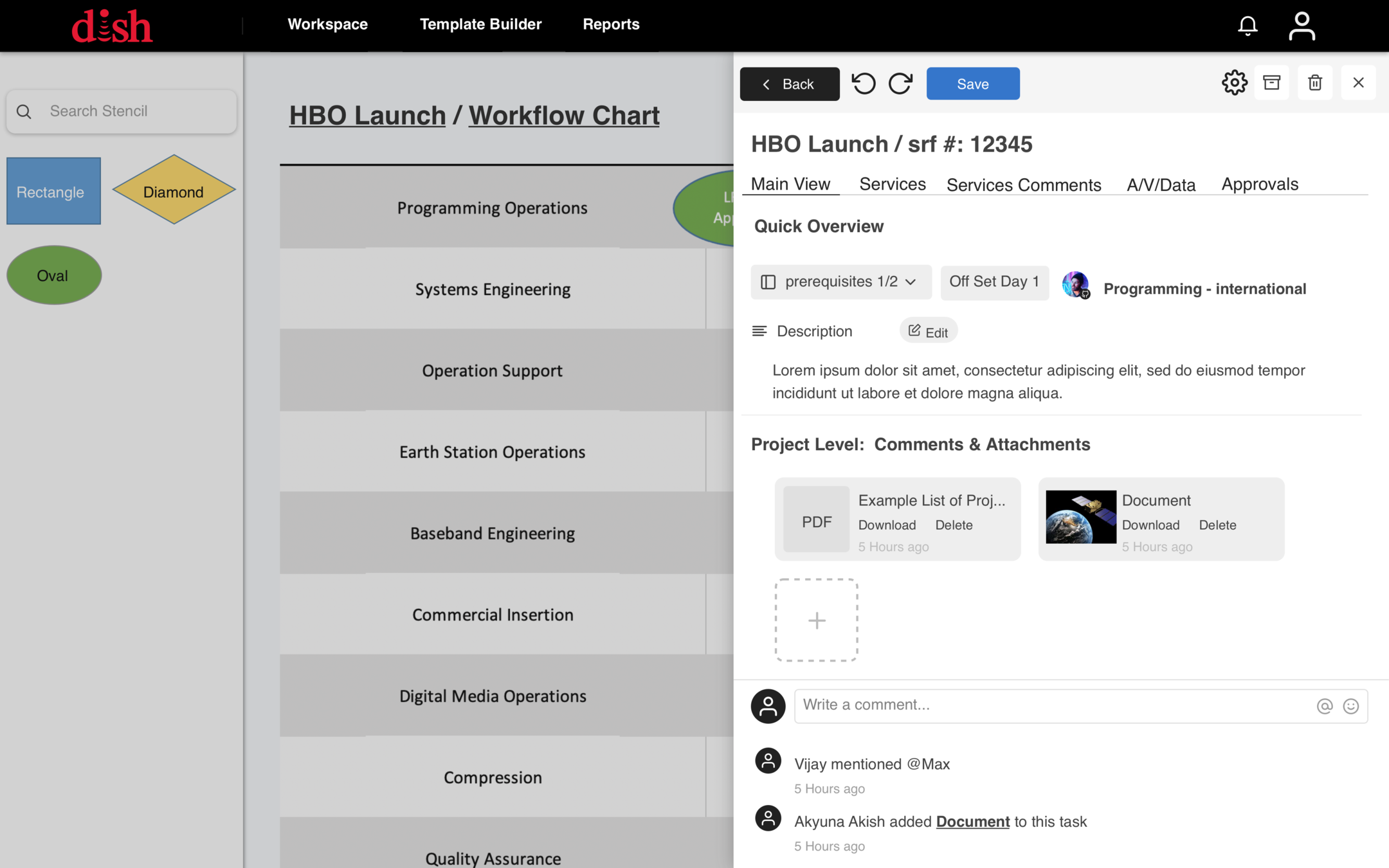Click the Edit description button
The height and width of the screenshot is (868, 1389).
928,331
